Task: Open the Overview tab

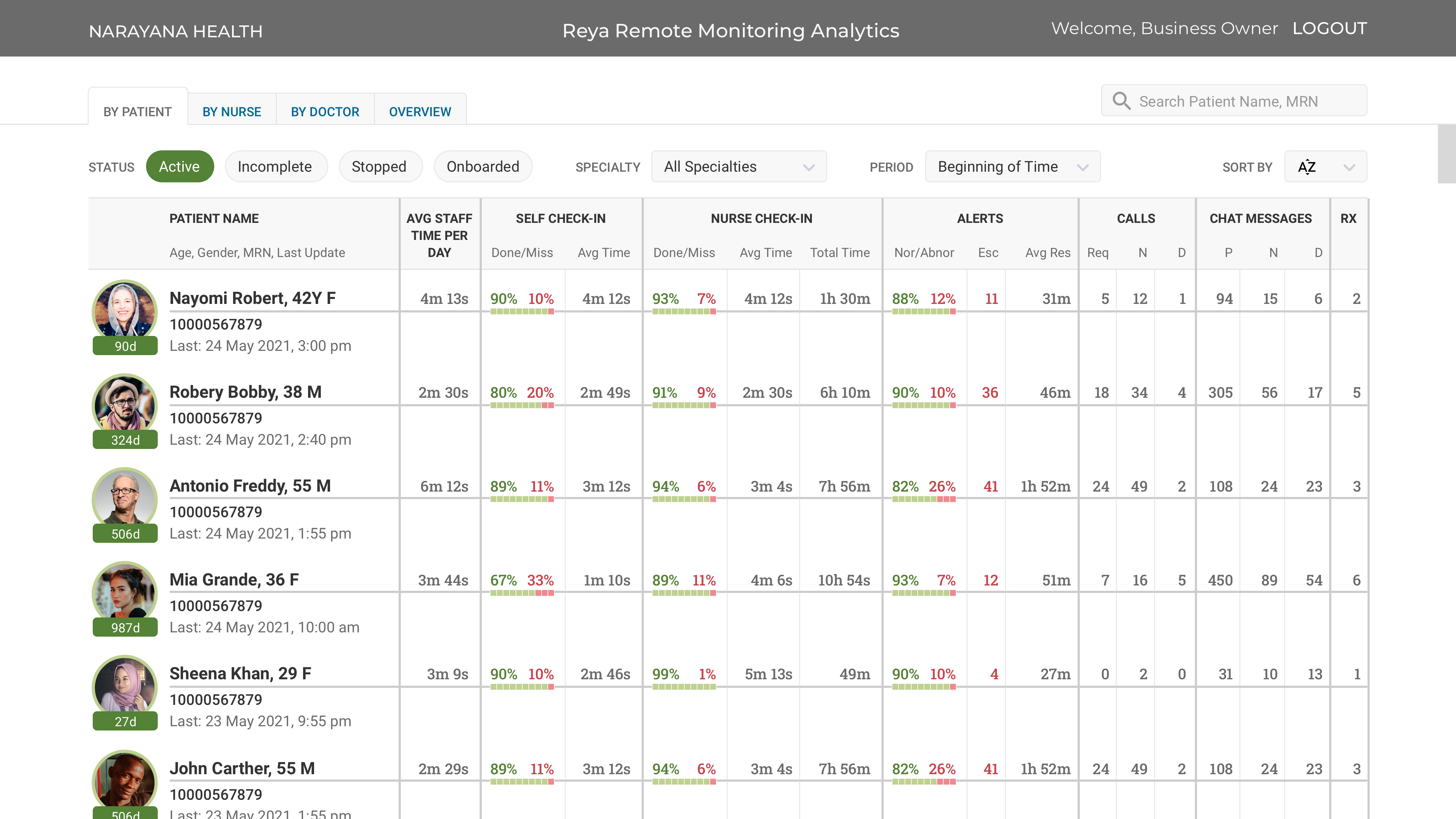Action: click(x=420, y=111)
